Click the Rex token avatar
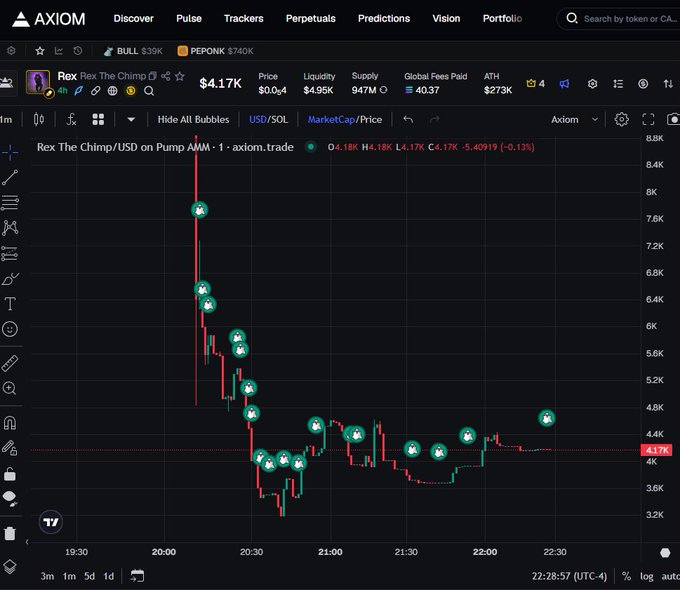The height and width of the screenshot is (590, 680). click(x=38, y=82)
